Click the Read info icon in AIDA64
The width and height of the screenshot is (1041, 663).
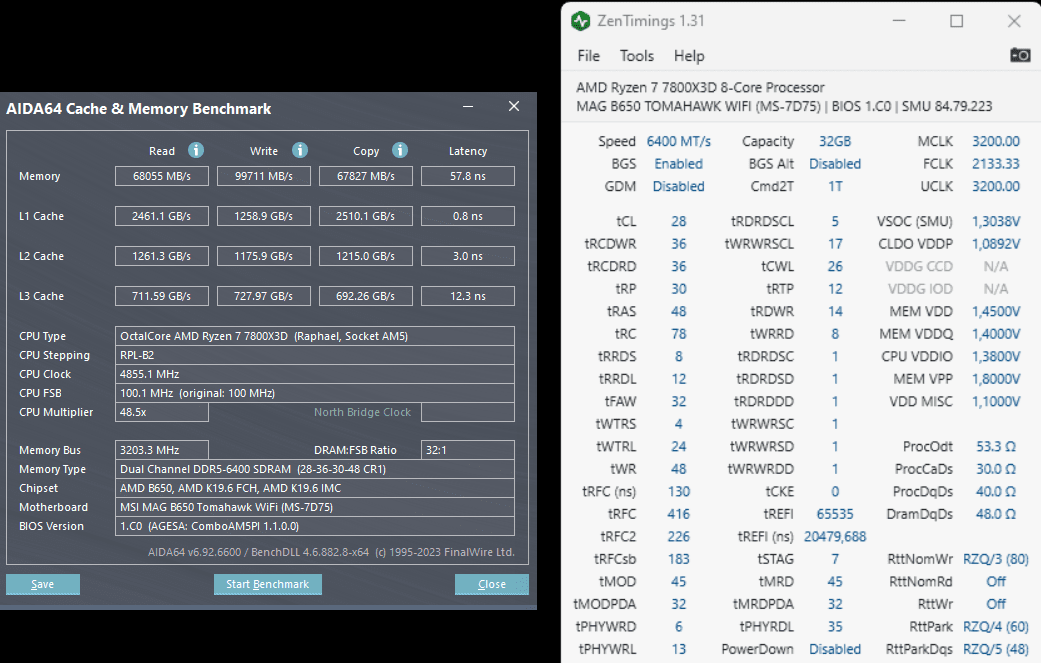coord(196,150)
